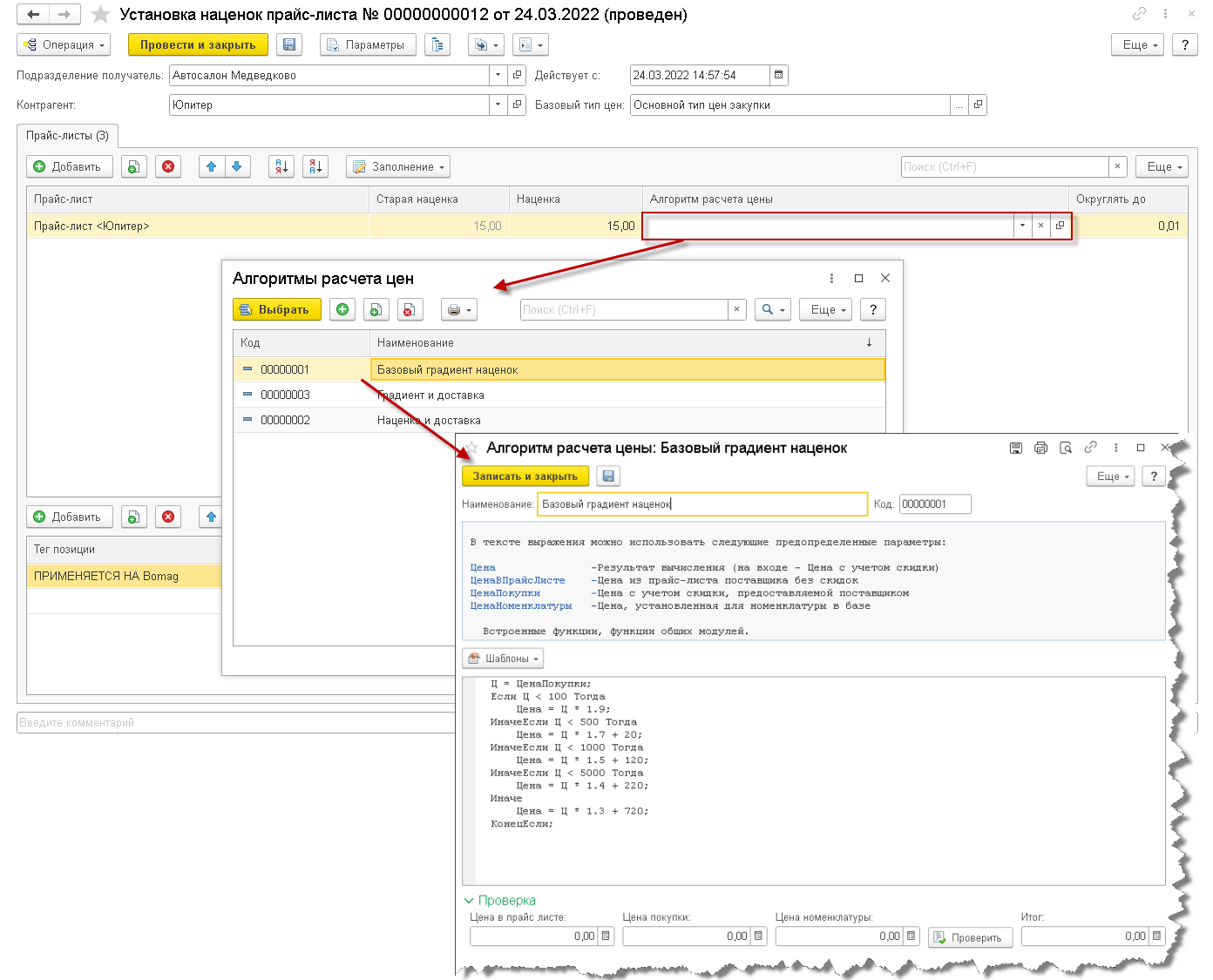The image size is (1213, 980).
Task: Select the code cell 00000001
Action: [x=302, y=369]
